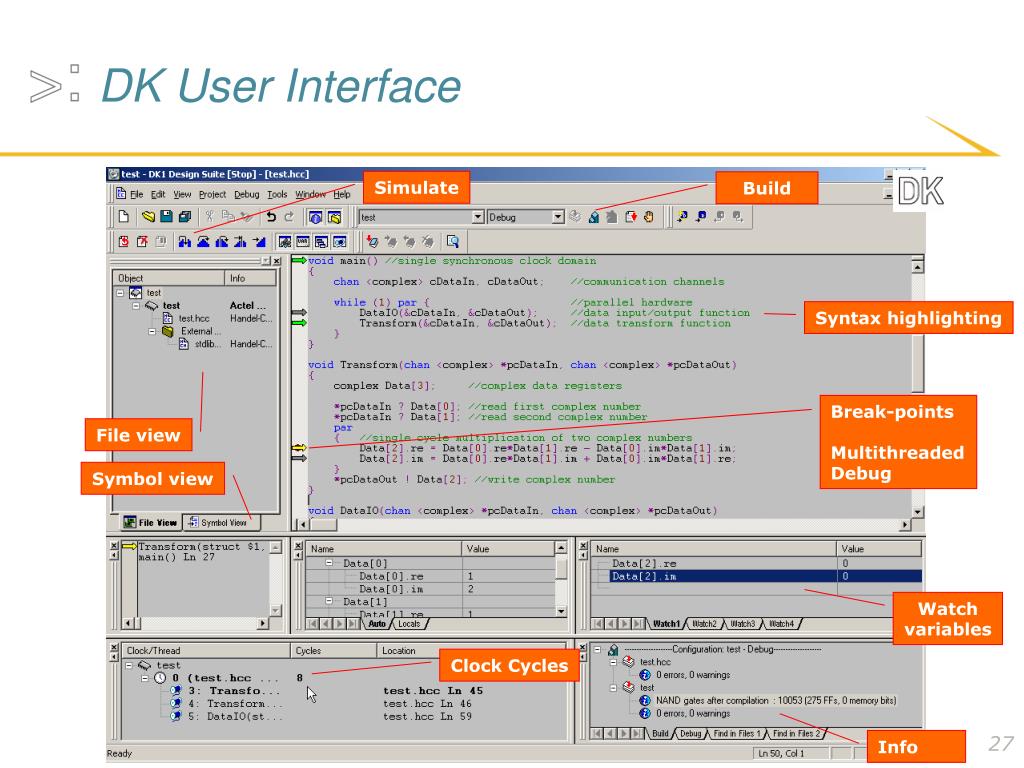
Task: Click the Stop debugging red X icon
Action: click(x=142, y=242)
